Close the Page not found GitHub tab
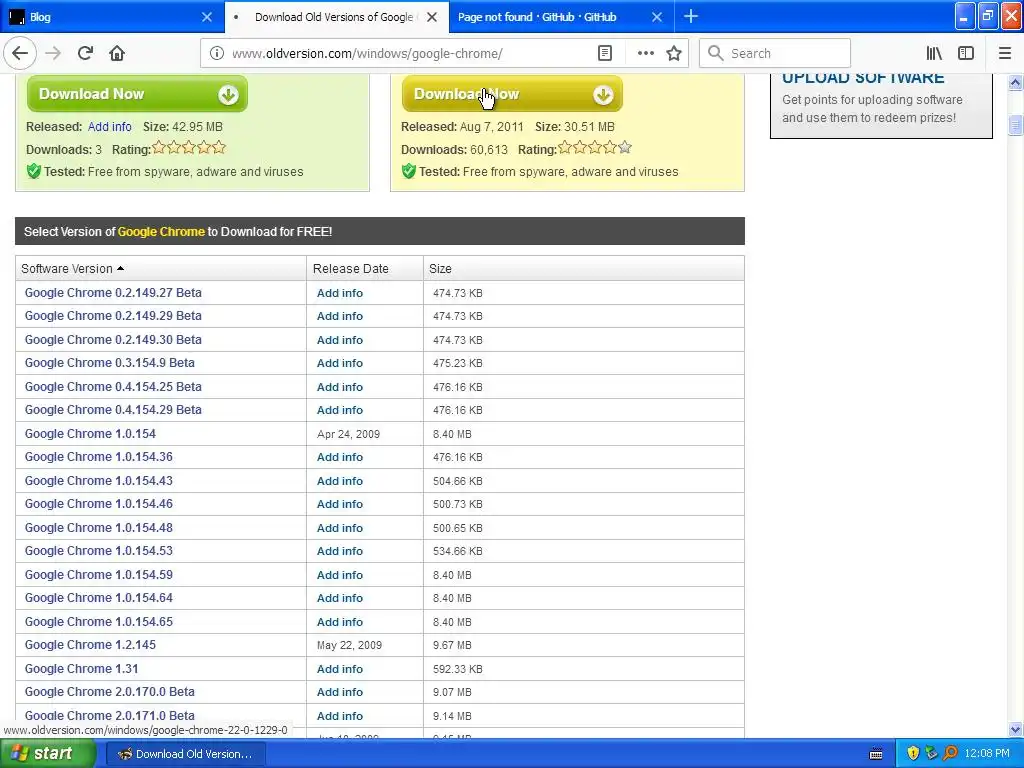The height and width of the screenshot is (768, 1024). click(657, 17)
